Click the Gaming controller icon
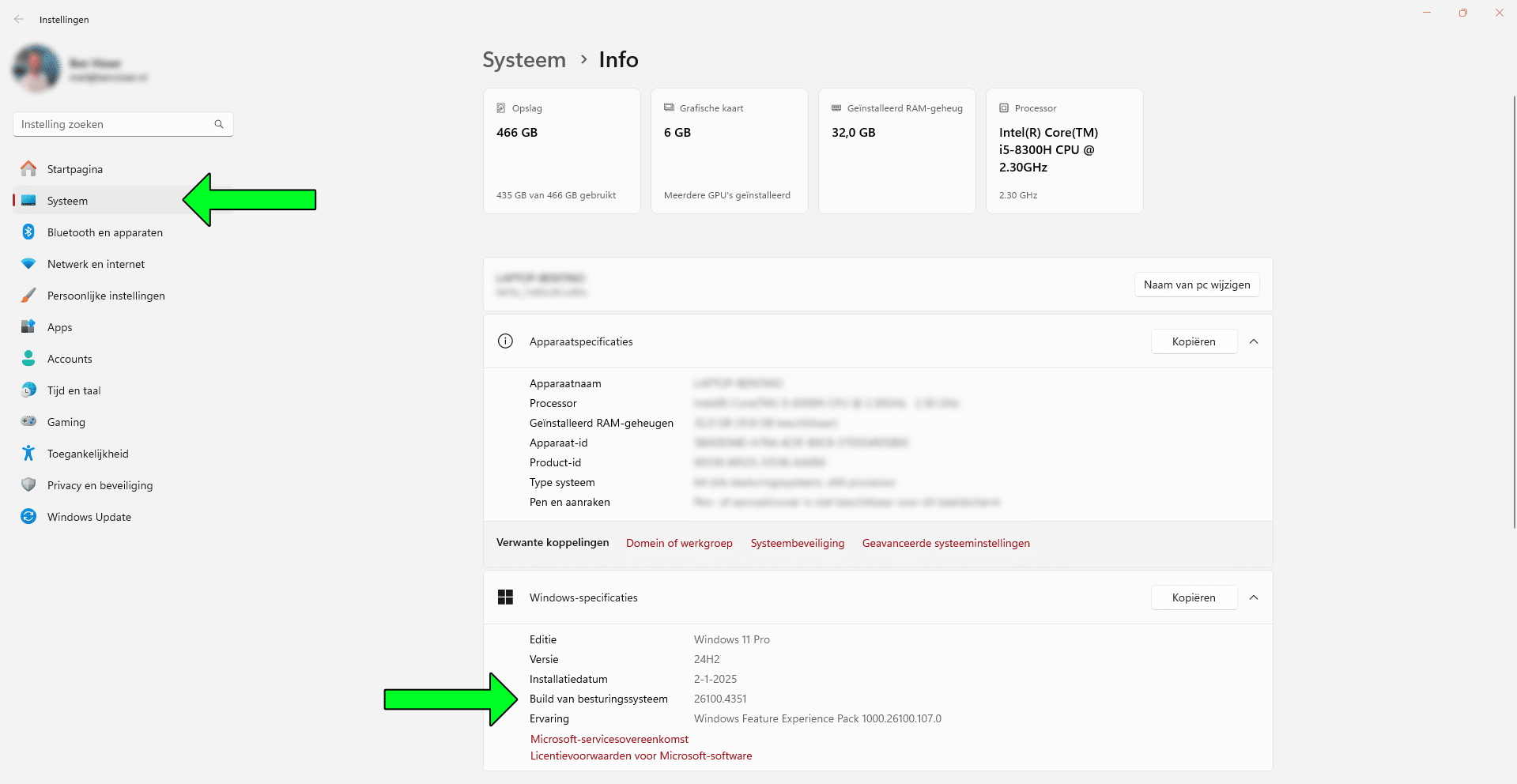 coord(28,422)
